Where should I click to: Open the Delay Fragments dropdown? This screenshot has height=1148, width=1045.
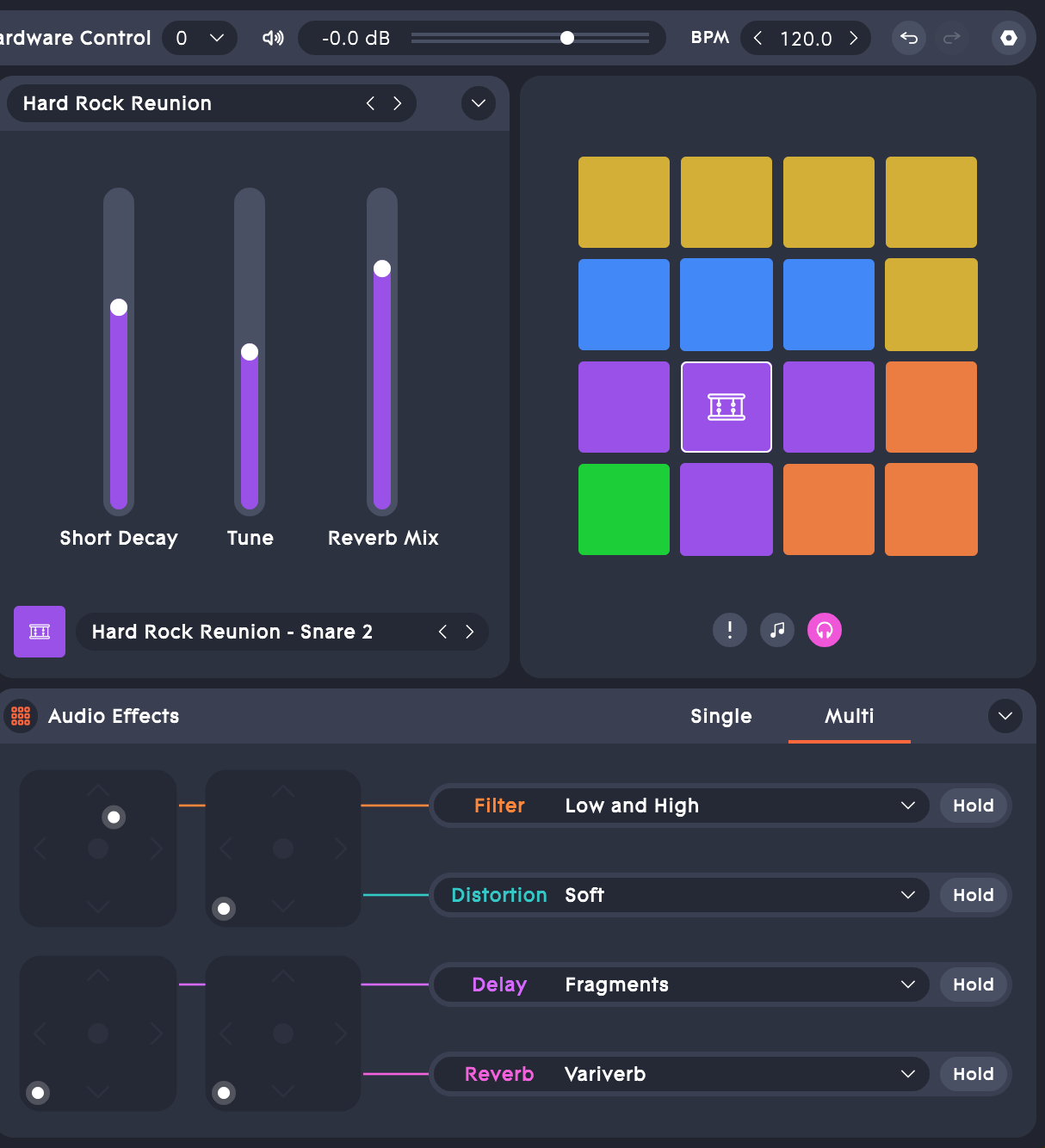907,984
